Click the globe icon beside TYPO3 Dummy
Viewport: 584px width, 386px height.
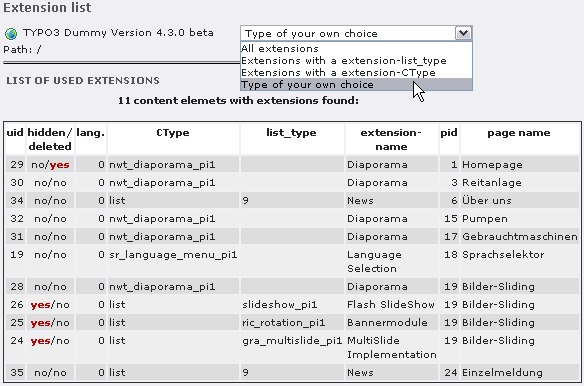tap(11, 34)
